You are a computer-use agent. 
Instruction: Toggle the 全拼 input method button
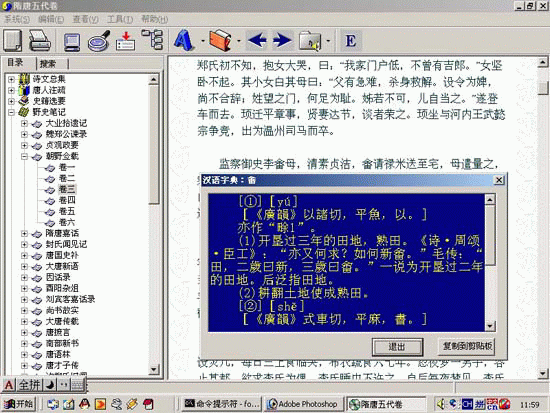point(29,385)
